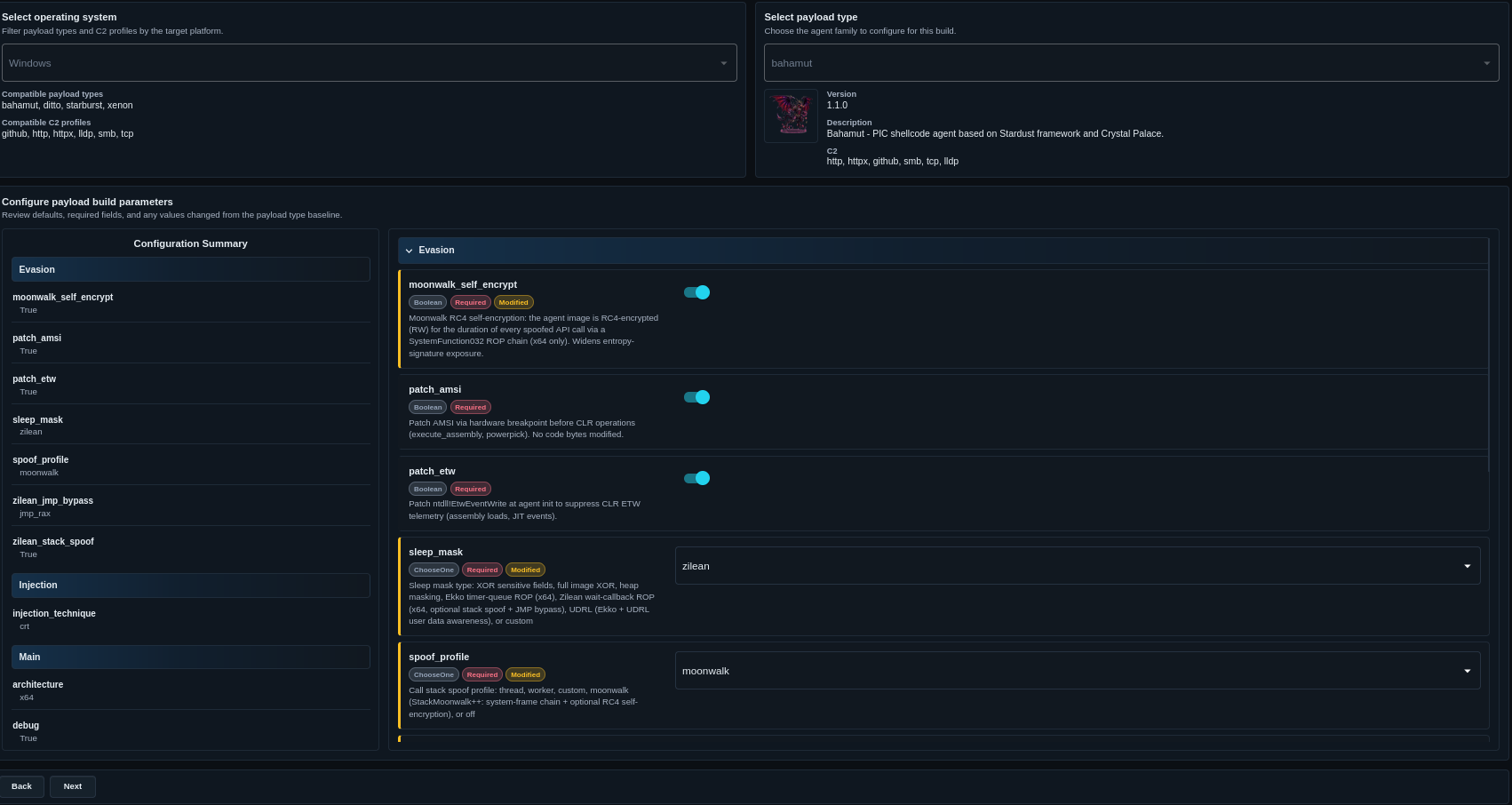Toggle the moonwalk_self_encrypt switch

click(696, 292)
